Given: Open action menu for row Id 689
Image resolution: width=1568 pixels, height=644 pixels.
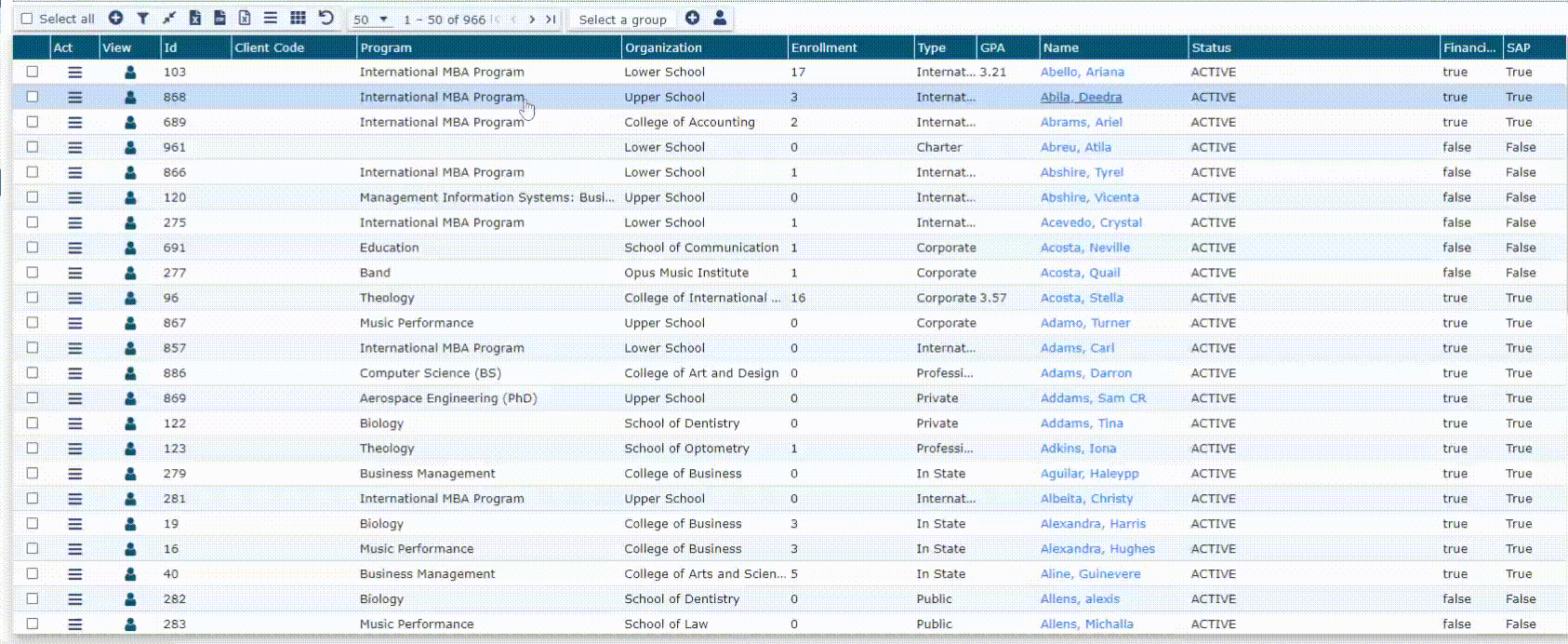Looking at the screenshot, I should [x=75, y=122].
